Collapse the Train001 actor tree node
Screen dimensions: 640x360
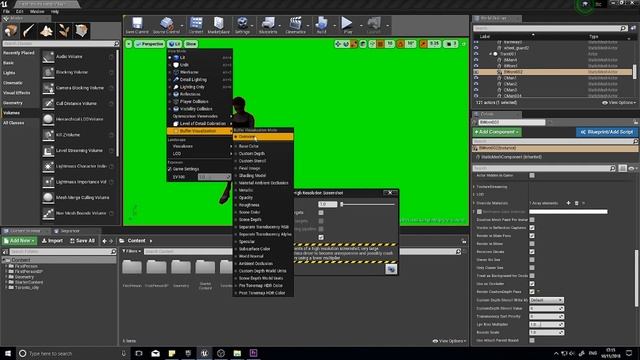click(491, 54)
